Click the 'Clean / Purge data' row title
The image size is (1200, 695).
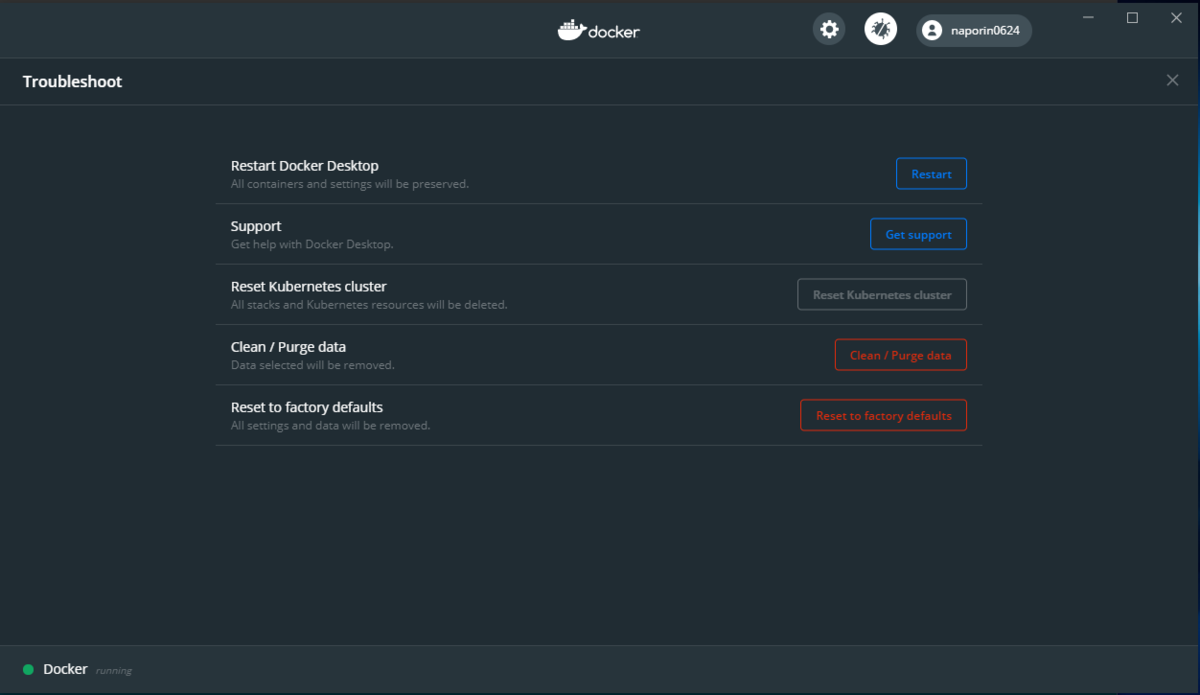[x=288, y=347]
